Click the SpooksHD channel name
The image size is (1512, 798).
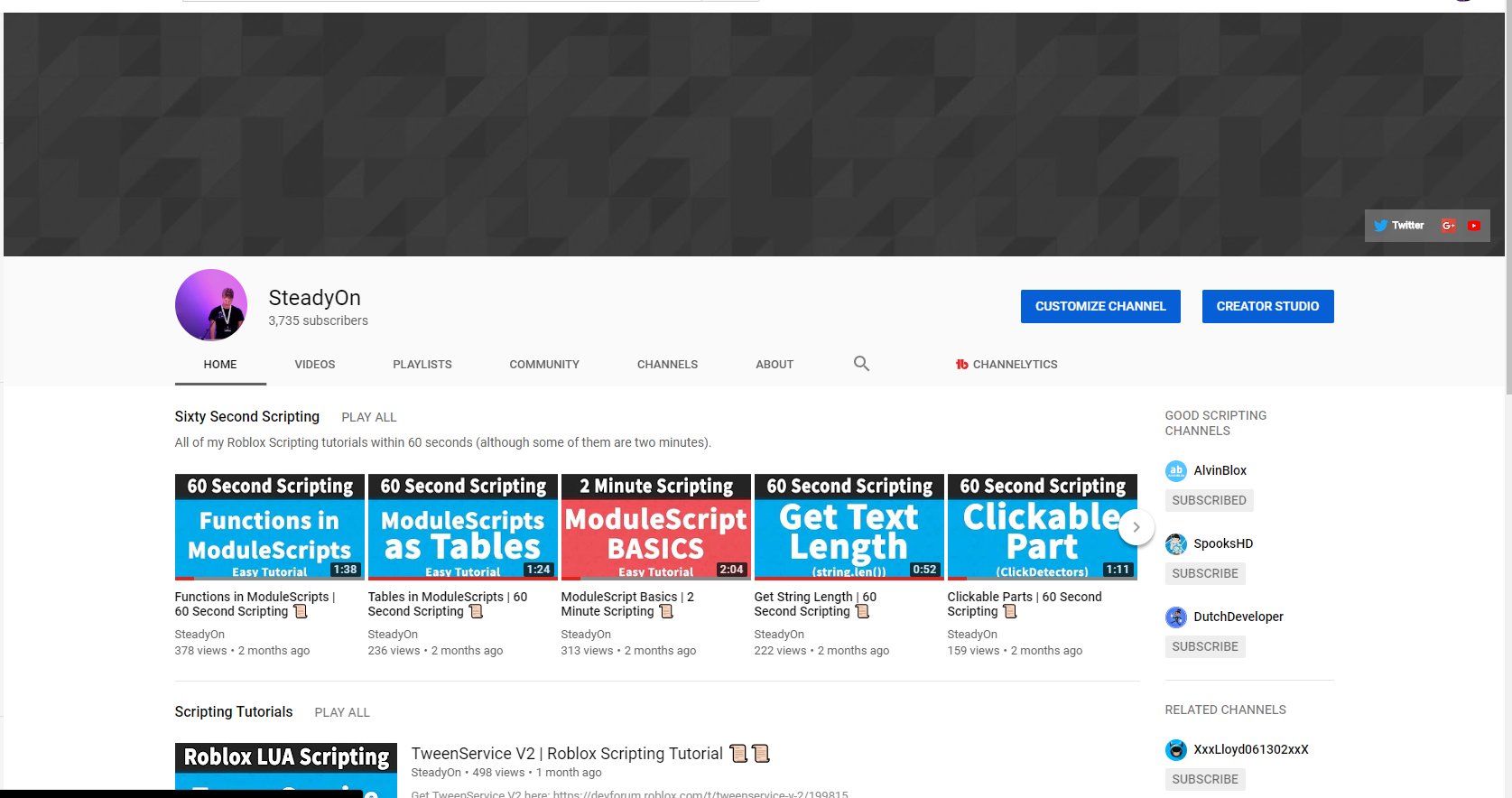point(1223,543)
